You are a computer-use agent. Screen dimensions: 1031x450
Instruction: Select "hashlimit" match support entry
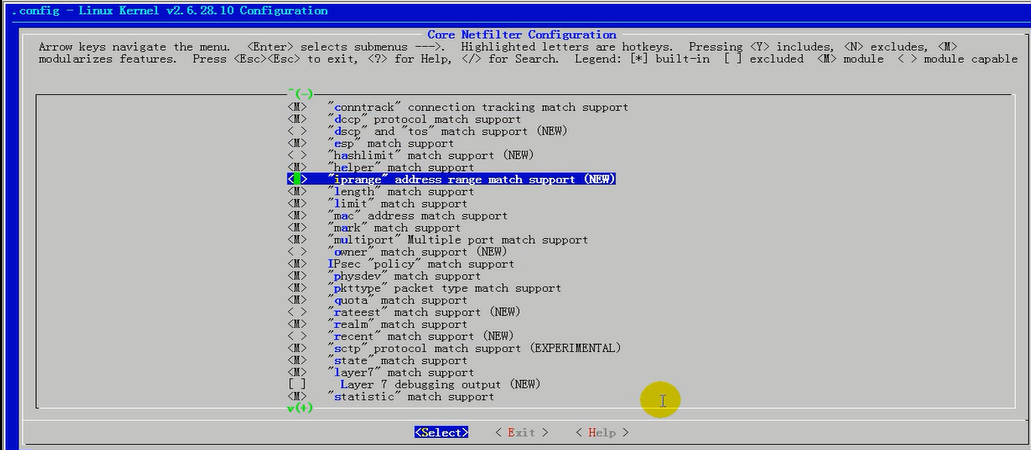coord(431,155)
